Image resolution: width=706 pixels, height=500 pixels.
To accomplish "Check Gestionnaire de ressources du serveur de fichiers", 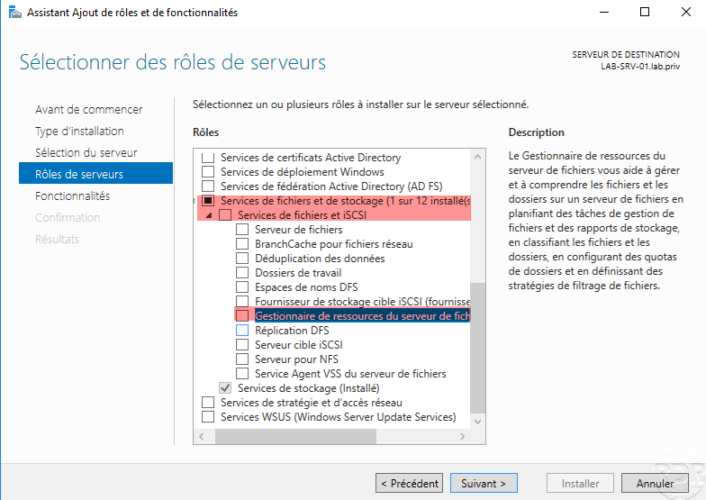I will click(x=242, y=315).
